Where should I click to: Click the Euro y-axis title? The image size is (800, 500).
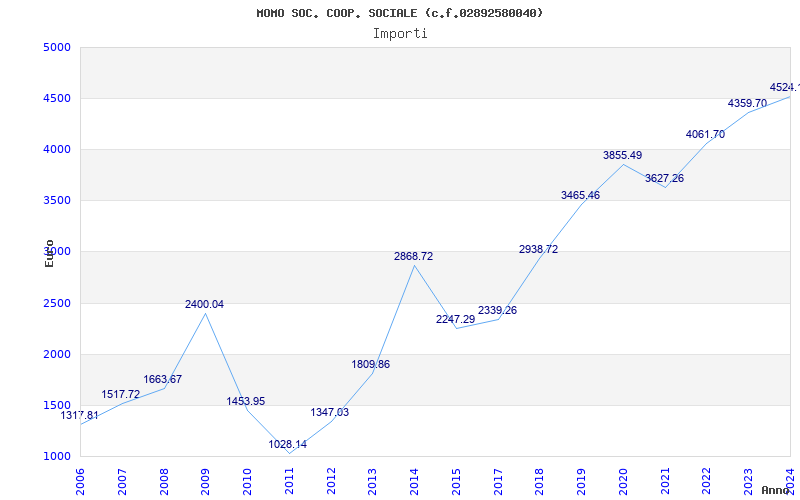(x=49, y=254)
